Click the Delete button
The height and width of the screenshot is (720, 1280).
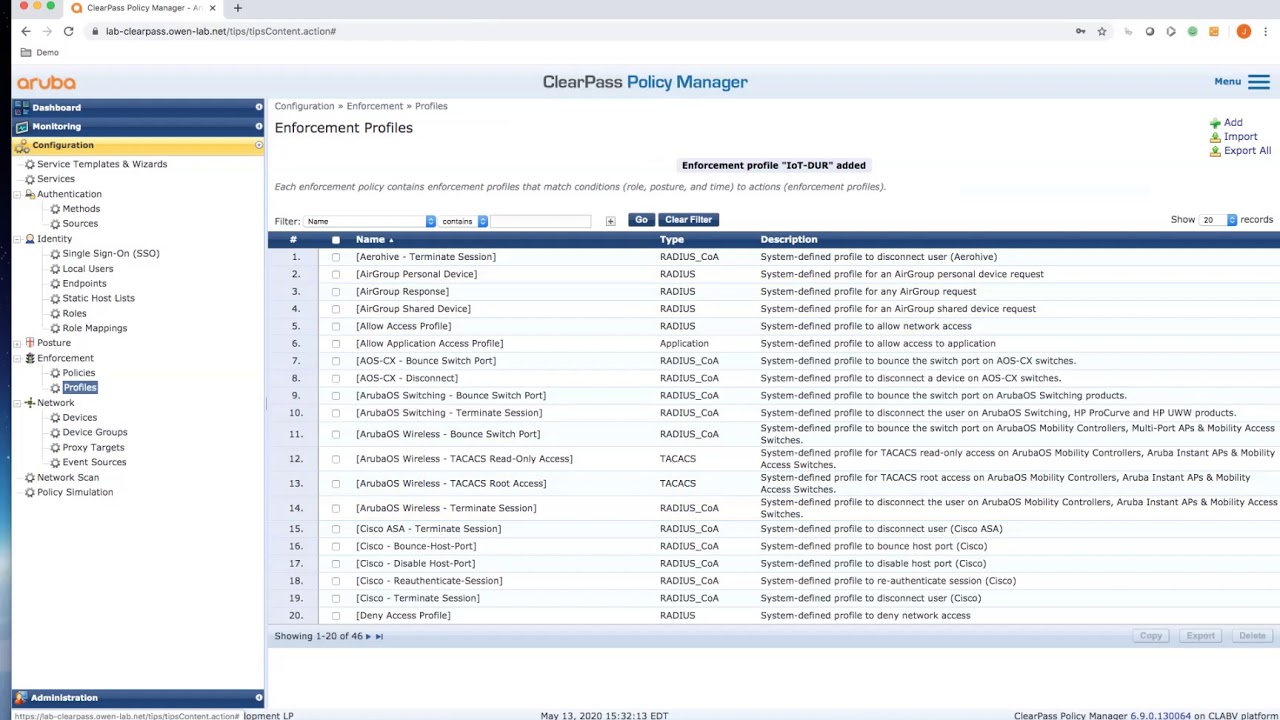click(1252, 636)
